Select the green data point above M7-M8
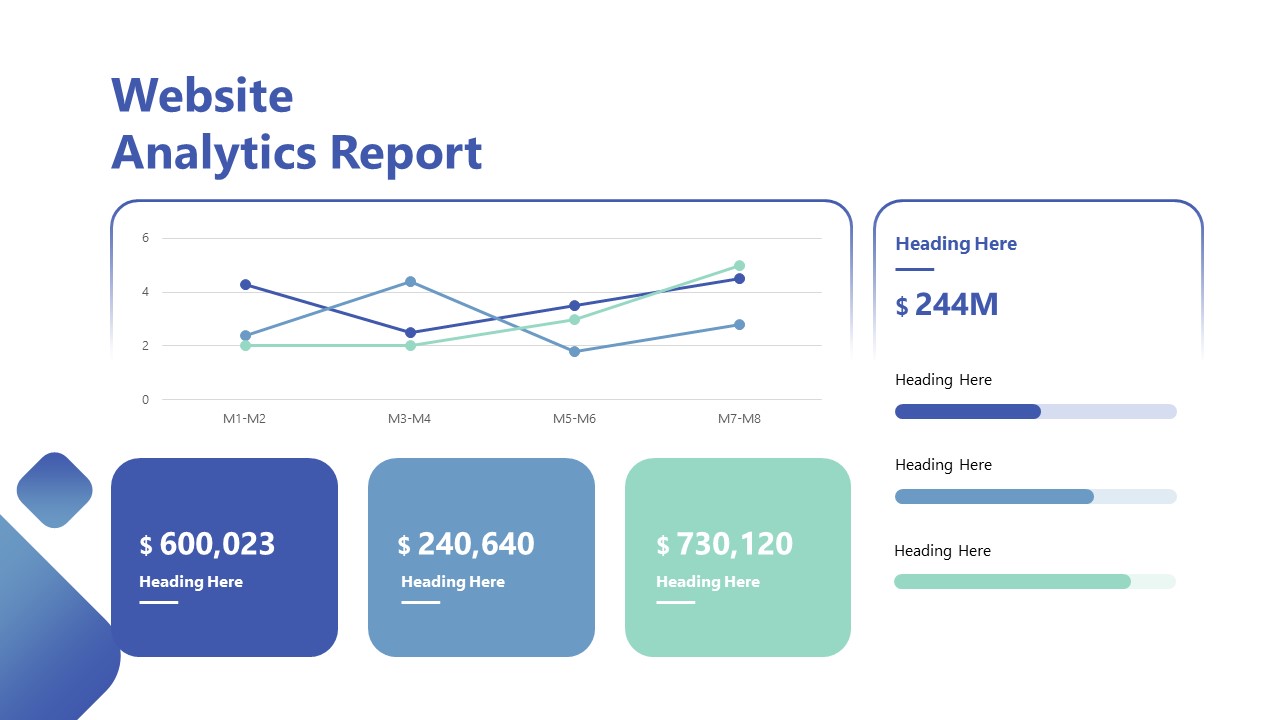This screenshot has height=720, width=1280. coord(739,266)
